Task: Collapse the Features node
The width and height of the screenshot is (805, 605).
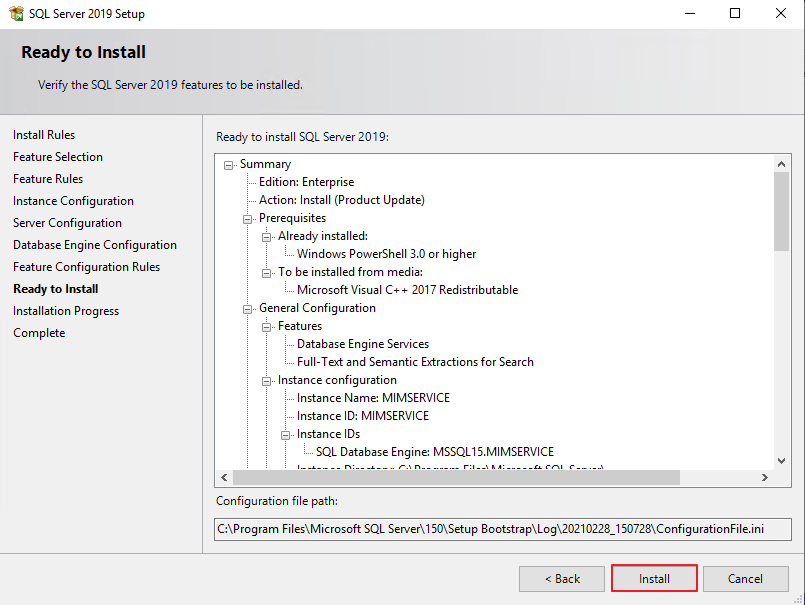Action: tap(266, 327)
